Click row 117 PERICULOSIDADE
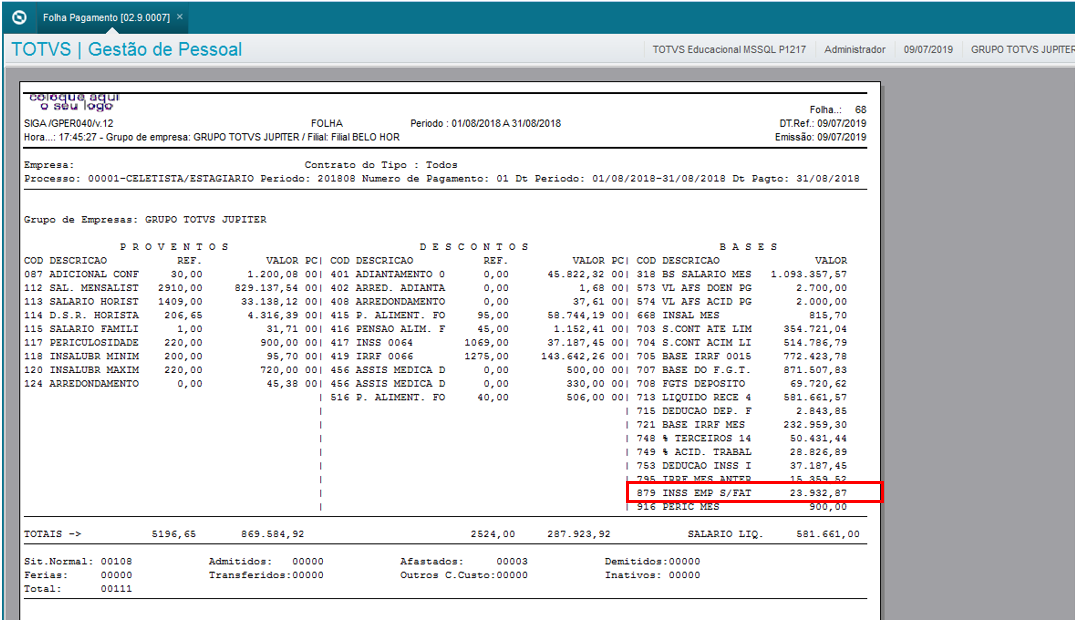The image size is (1075, 622). [172, 343]
